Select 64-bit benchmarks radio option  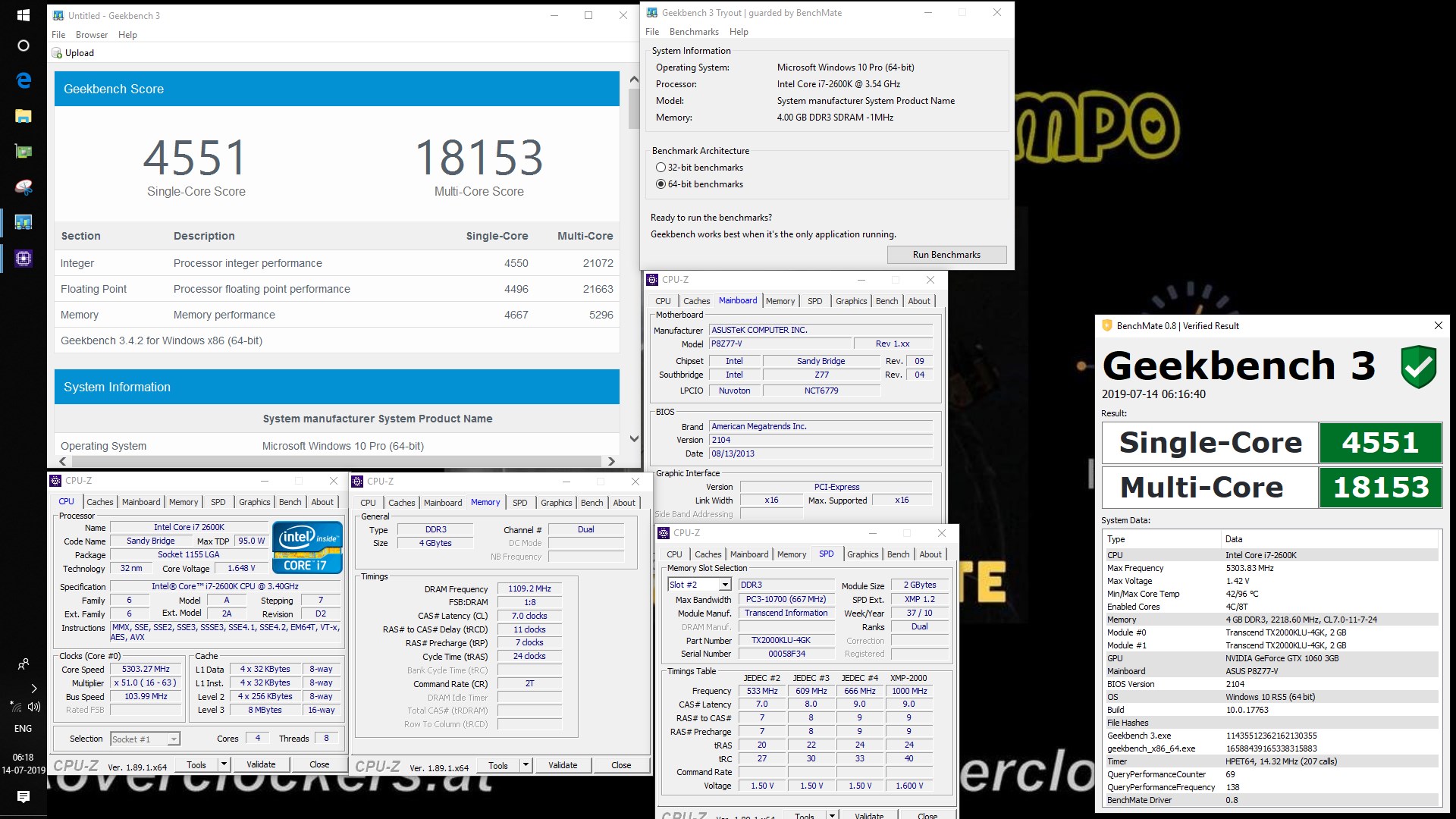[661, 184]
